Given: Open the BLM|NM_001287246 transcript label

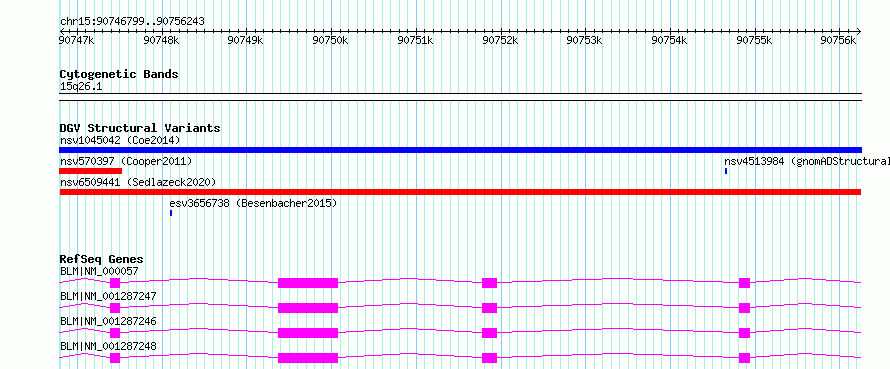Looking at the screenshot, I should [108, 321].
